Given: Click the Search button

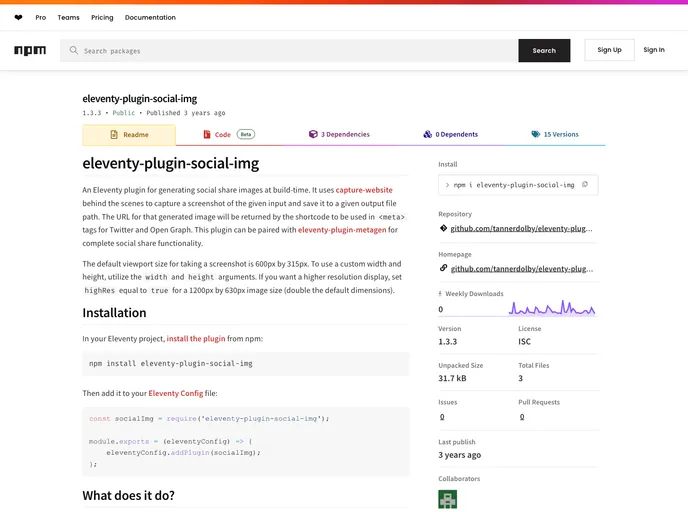Looking at the screenshot, I should click(544, 50).
